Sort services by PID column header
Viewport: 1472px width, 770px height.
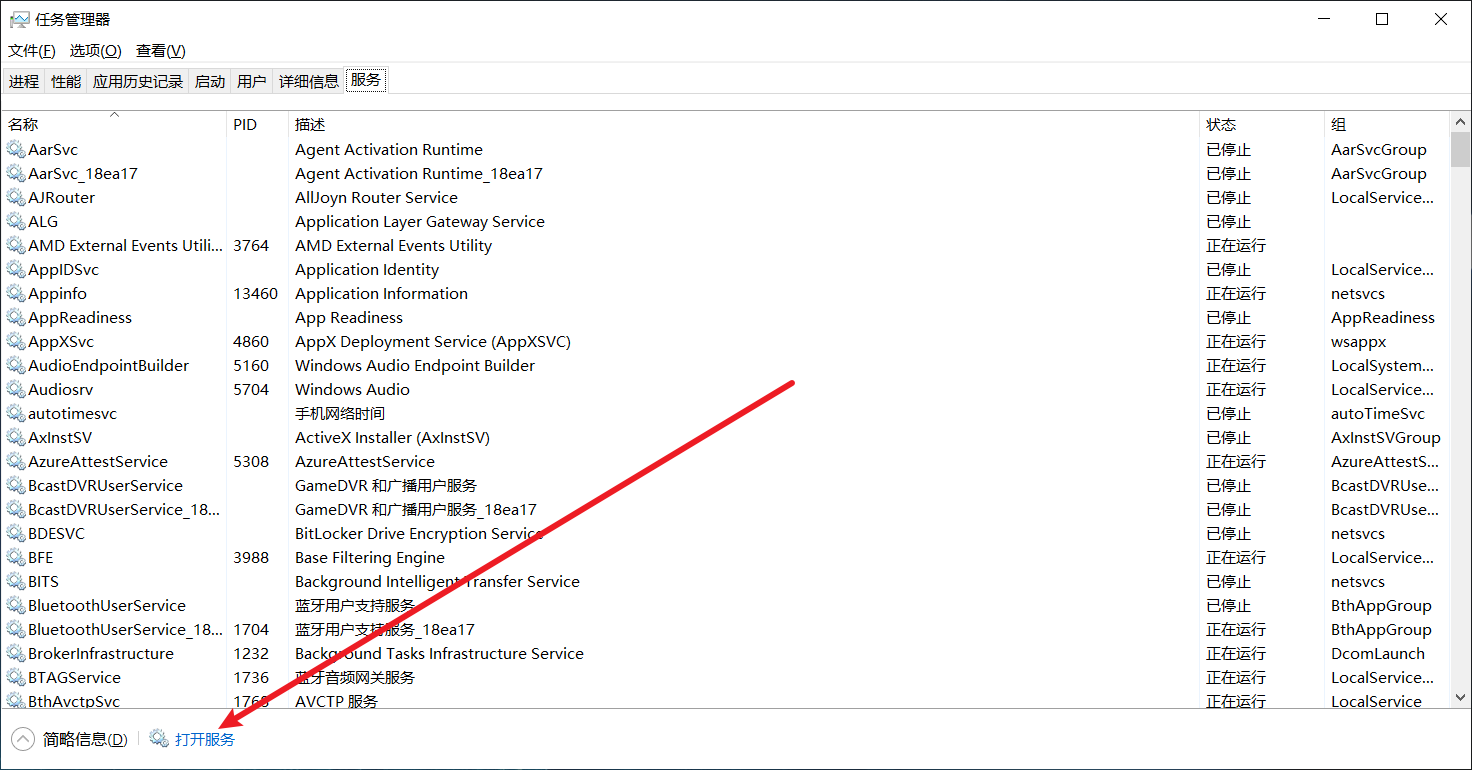click(245, 125)
